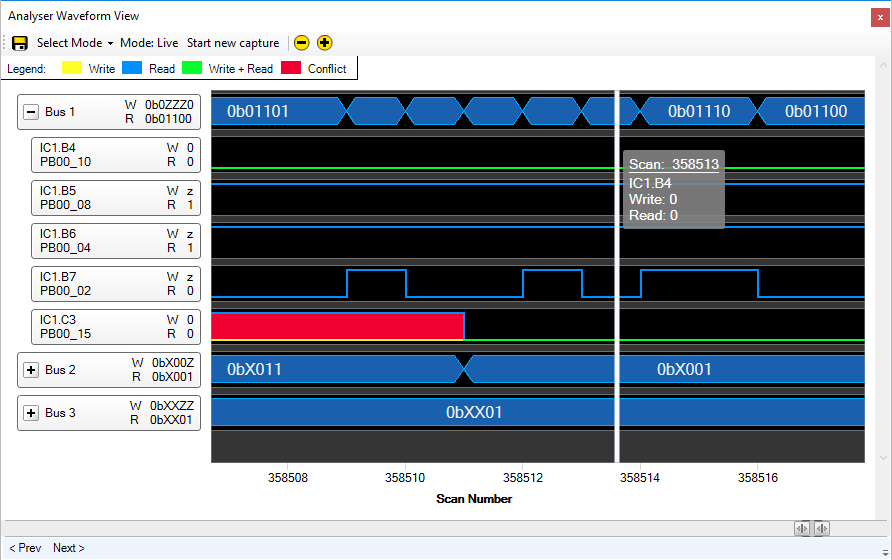Viewport: 892px width, 560px height.
Task: Click scan number 358508 on the axis
Action: (288, 478)
